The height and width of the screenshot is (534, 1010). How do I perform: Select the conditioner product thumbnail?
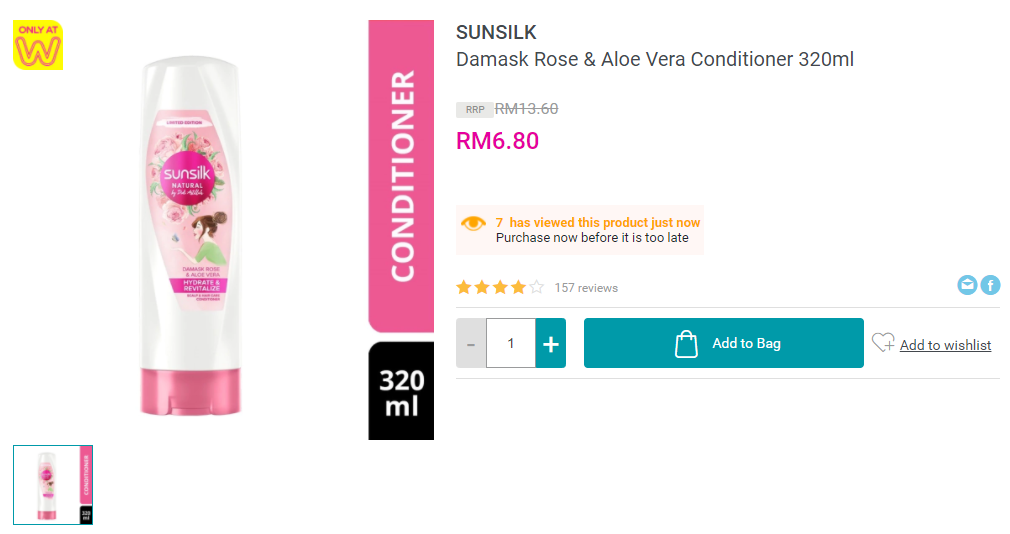point(53,485)
